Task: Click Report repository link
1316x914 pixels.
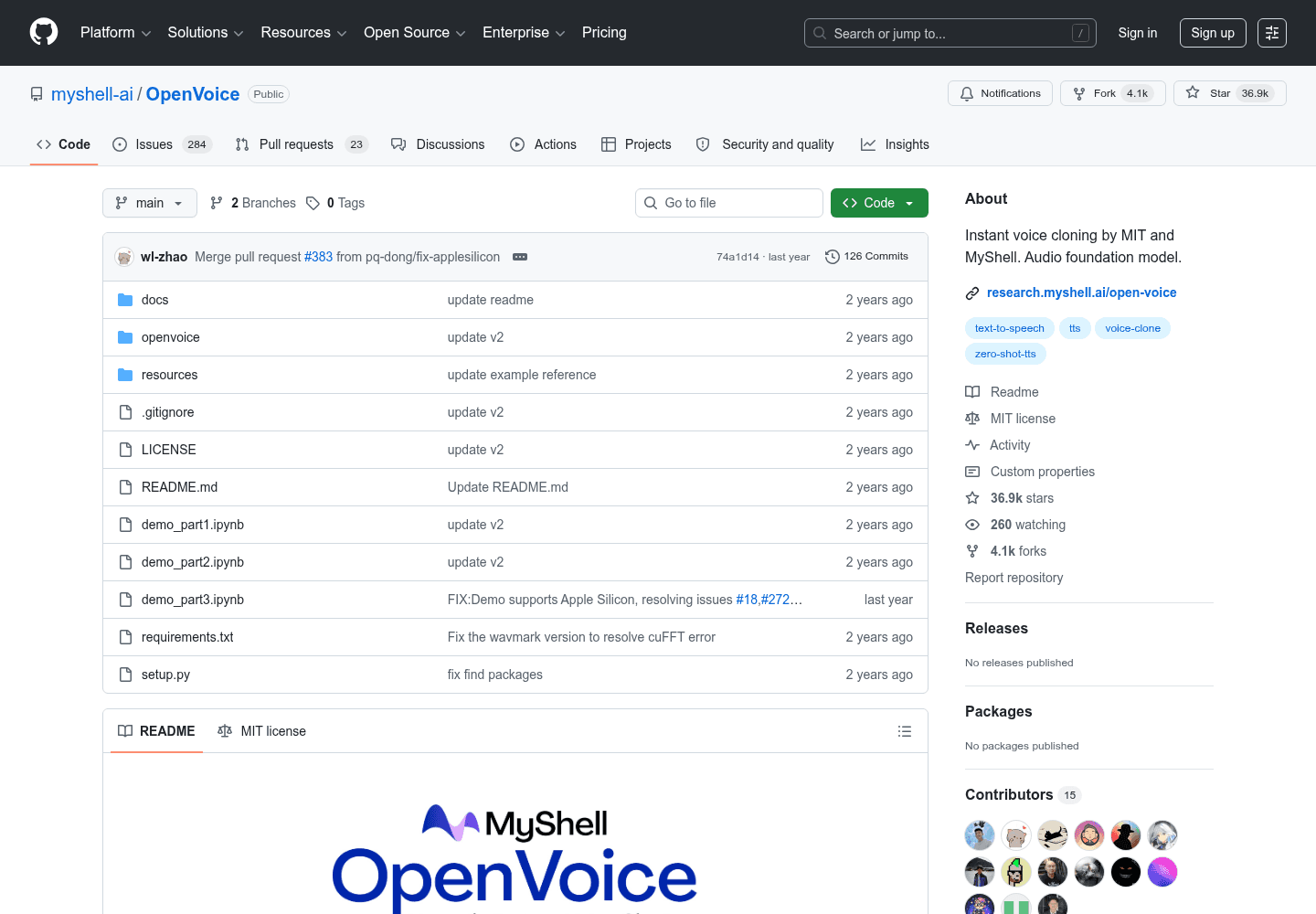Action: 1014,578
